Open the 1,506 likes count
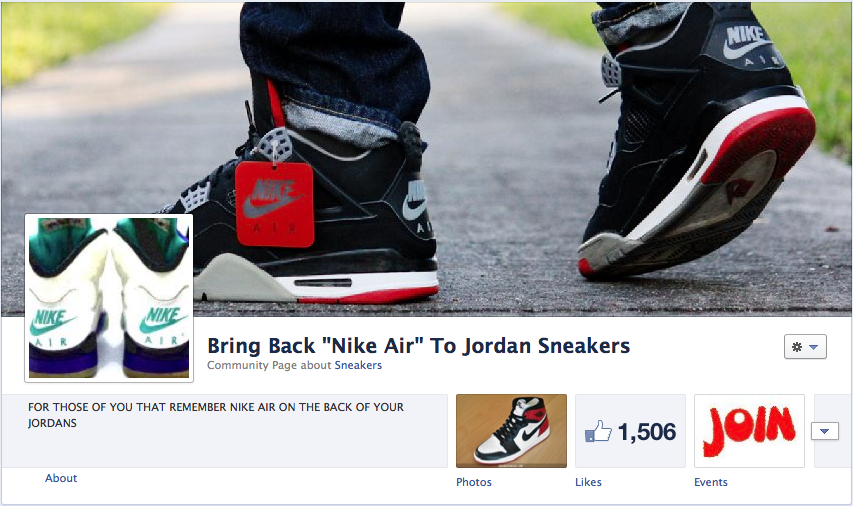The image size is (853, 506). (x=647, y=432)
